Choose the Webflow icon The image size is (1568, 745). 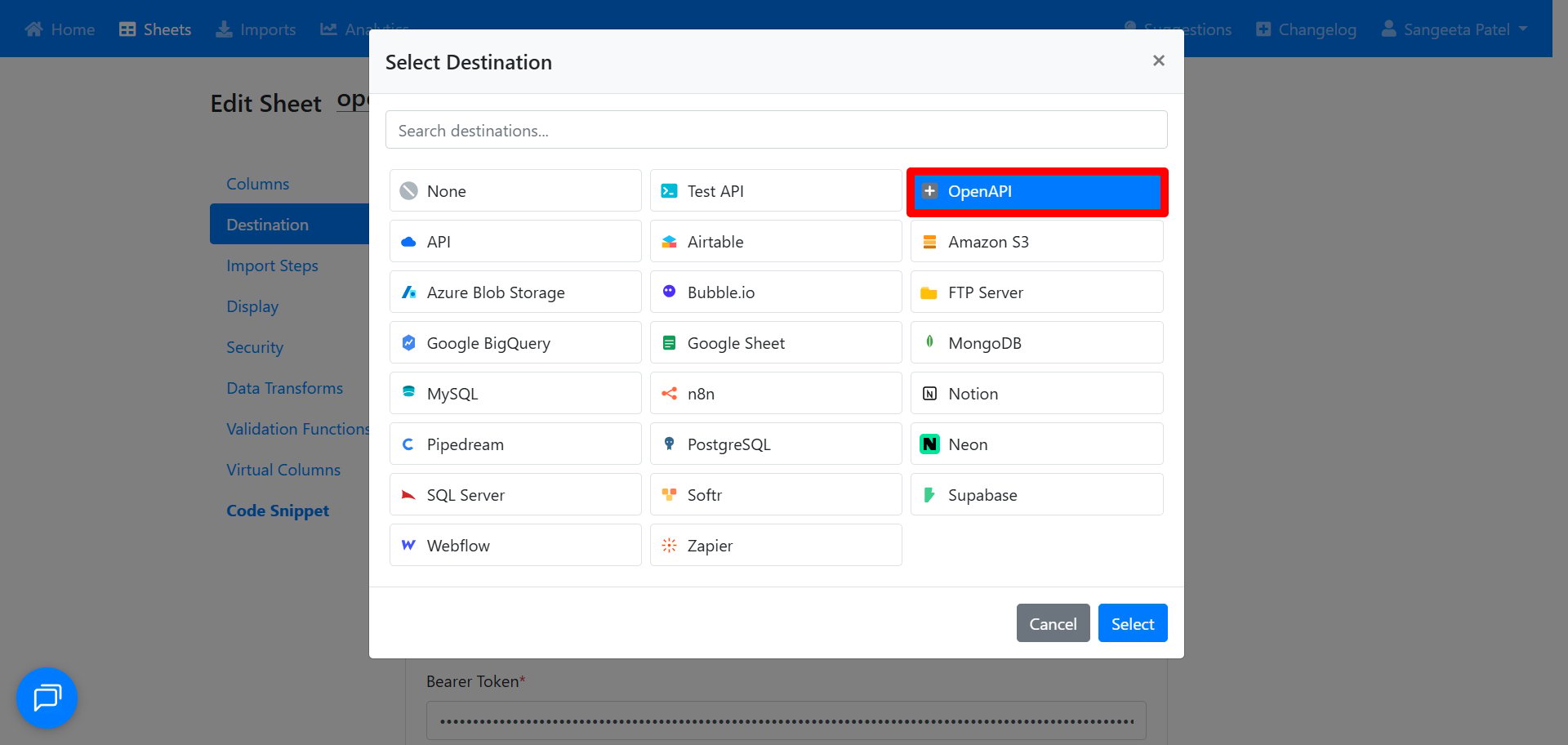tap(408, 545)
